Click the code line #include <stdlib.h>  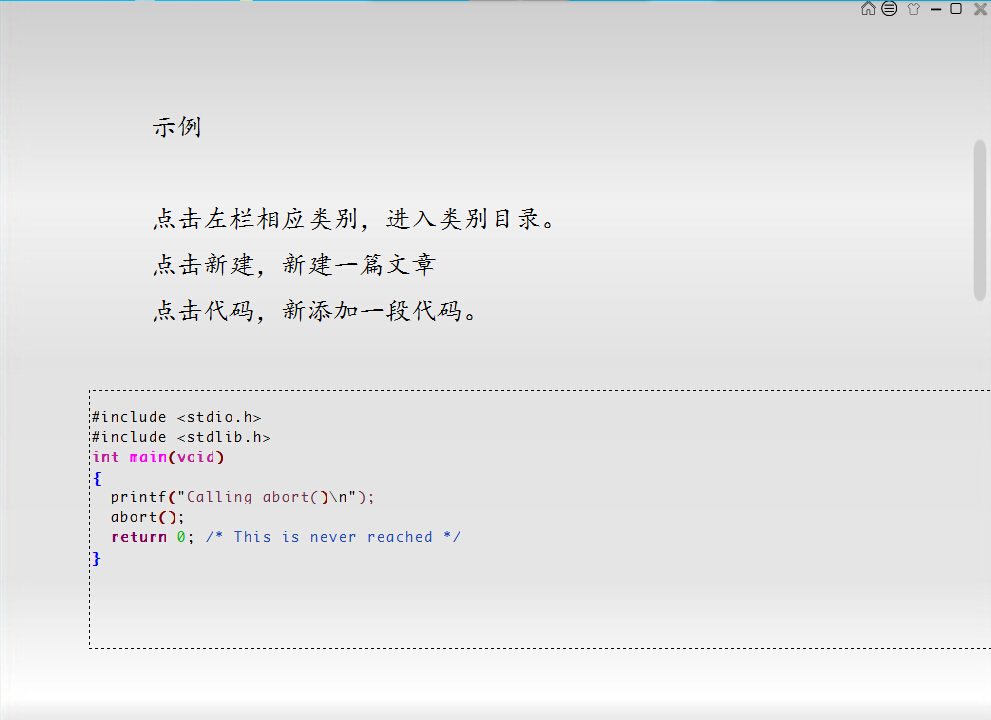click(181, 437)
